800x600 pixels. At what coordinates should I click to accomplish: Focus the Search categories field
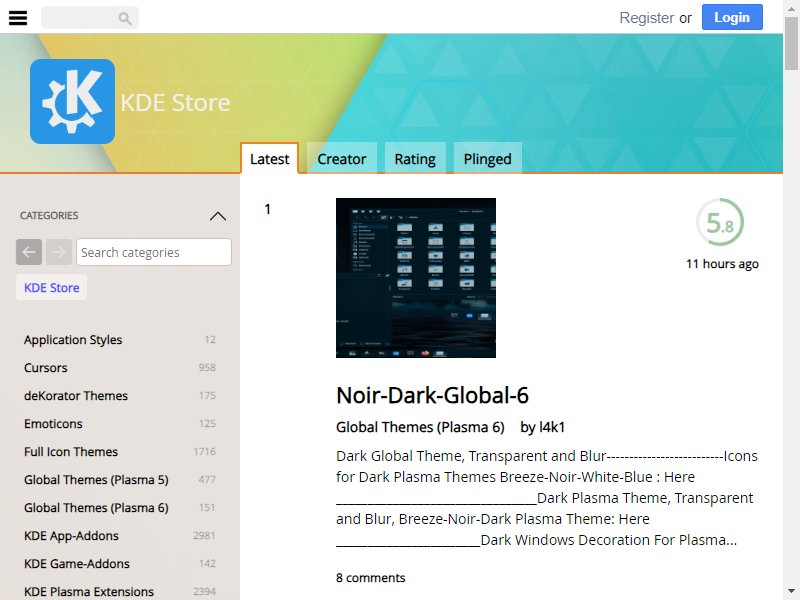pos(154,252)
